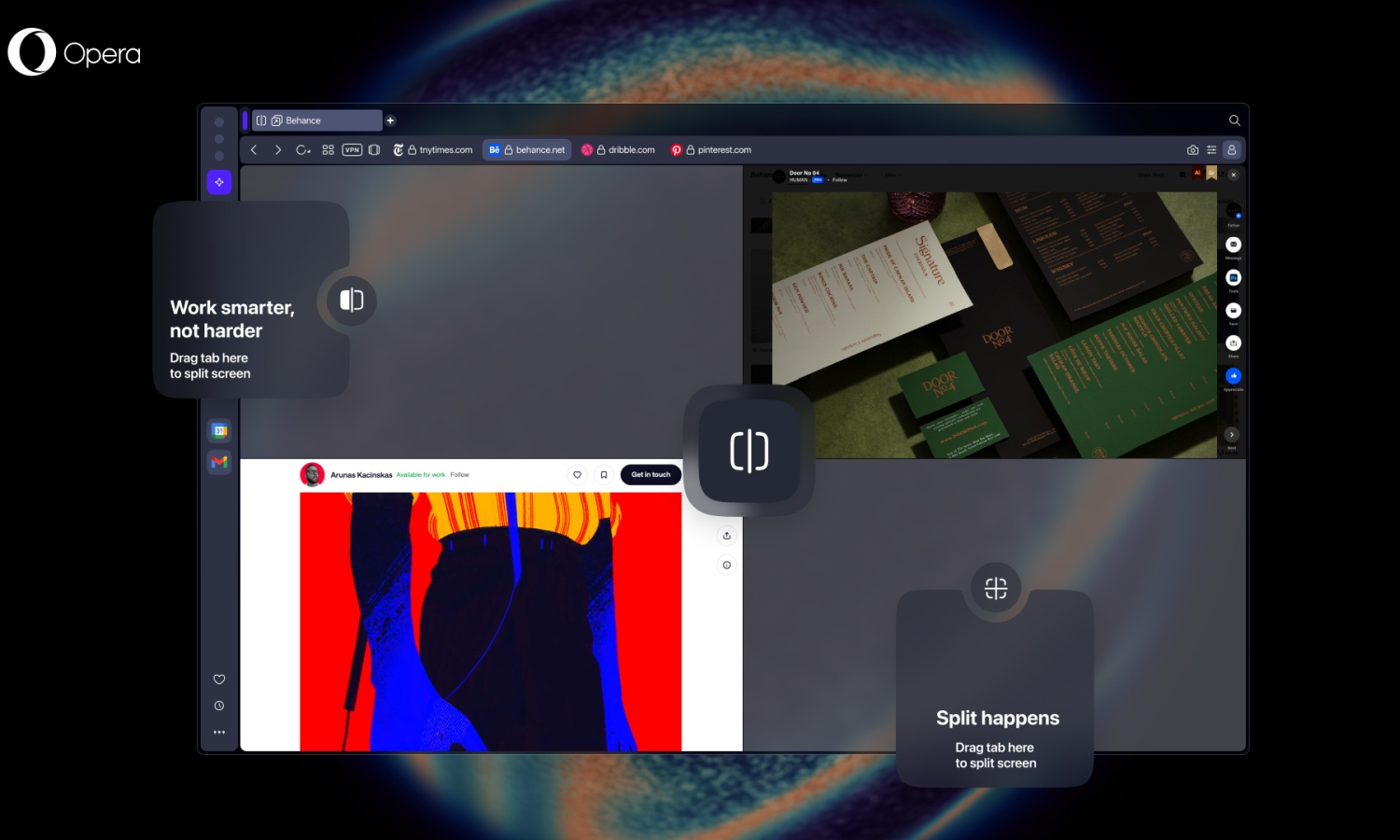Click the reload page button
The image size is (1400, 840).
coord(302,150)
